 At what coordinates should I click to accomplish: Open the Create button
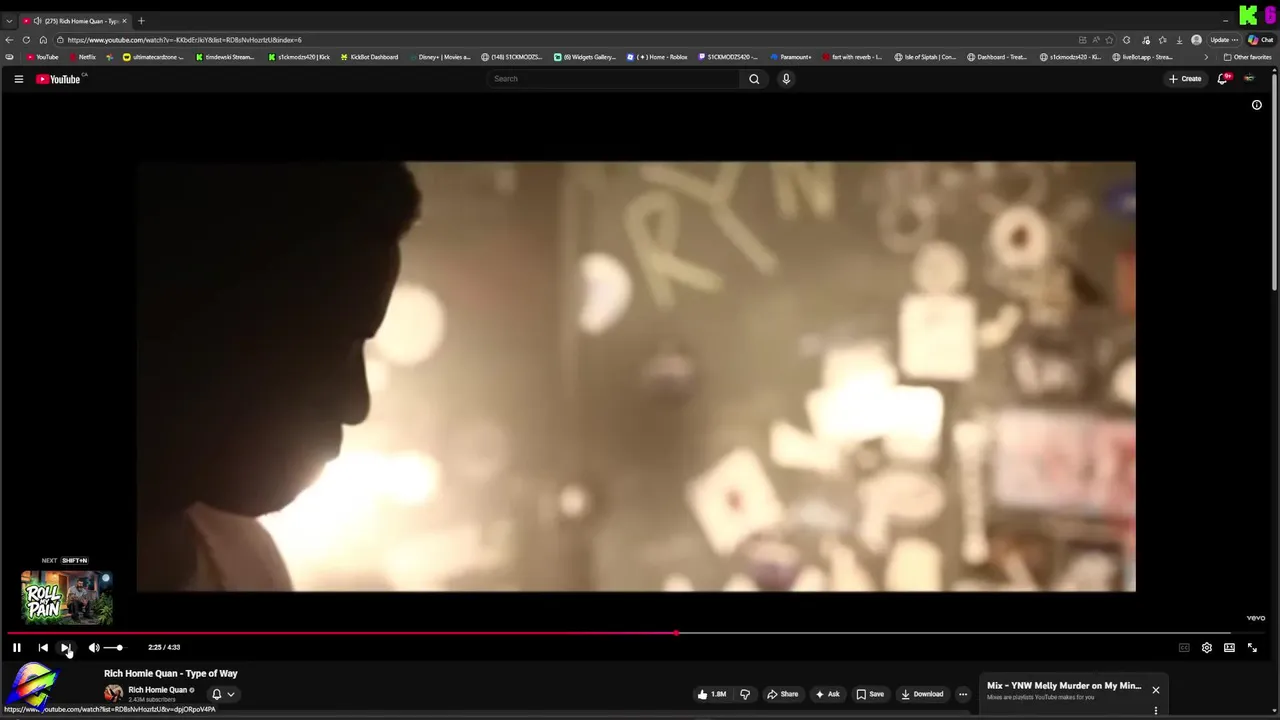point(1185,79)
